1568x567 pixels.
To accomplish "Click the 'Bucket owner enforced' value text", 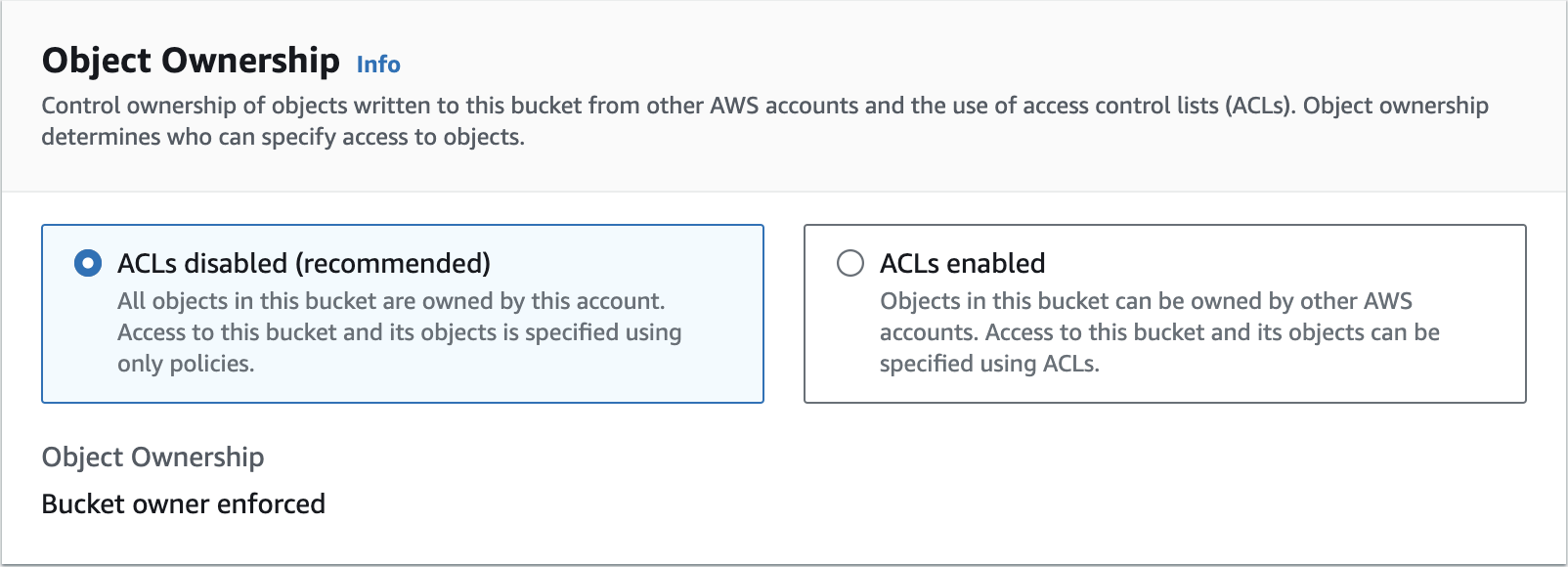I will 183,503.
